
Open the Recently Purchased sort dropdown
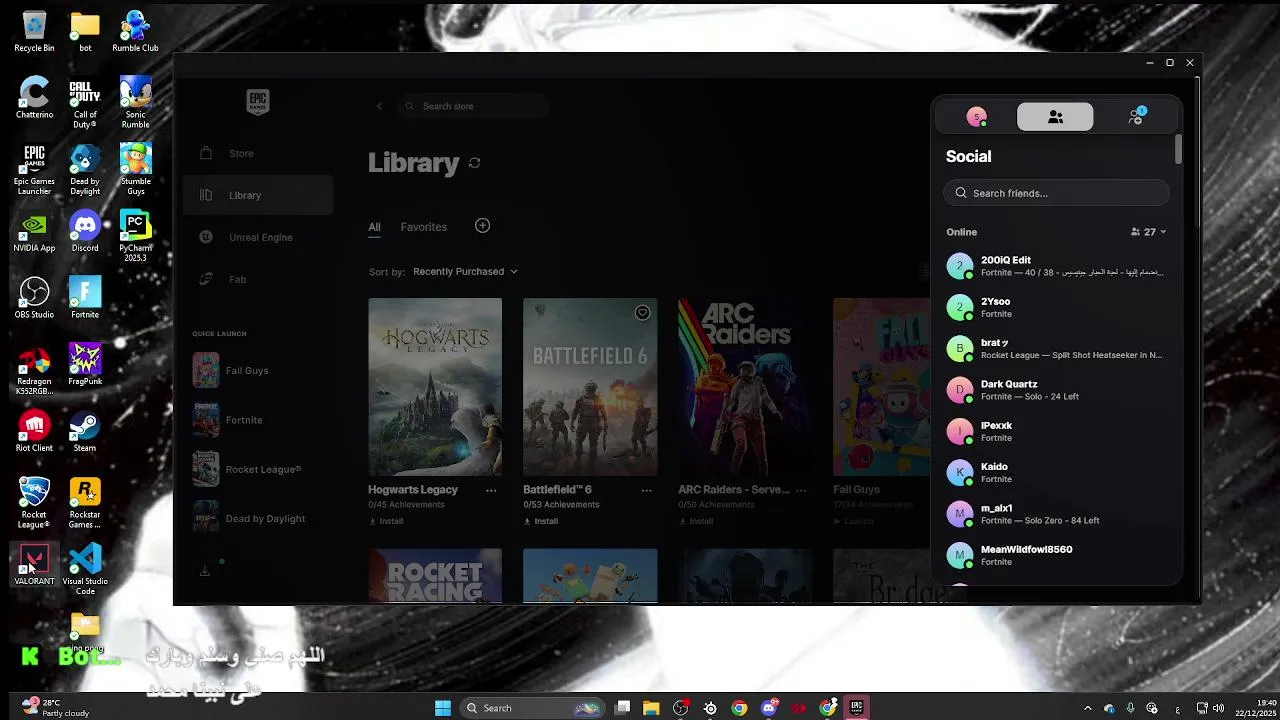(x=465, y=271)
